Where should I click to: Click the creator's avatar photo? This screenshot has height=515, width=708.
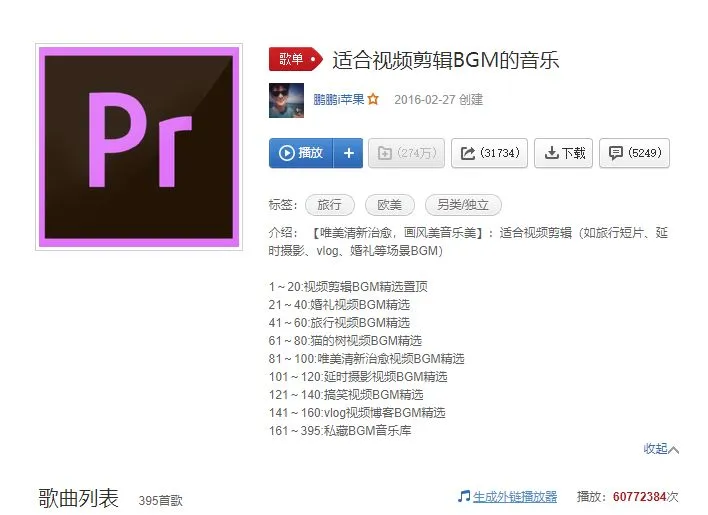286,100
